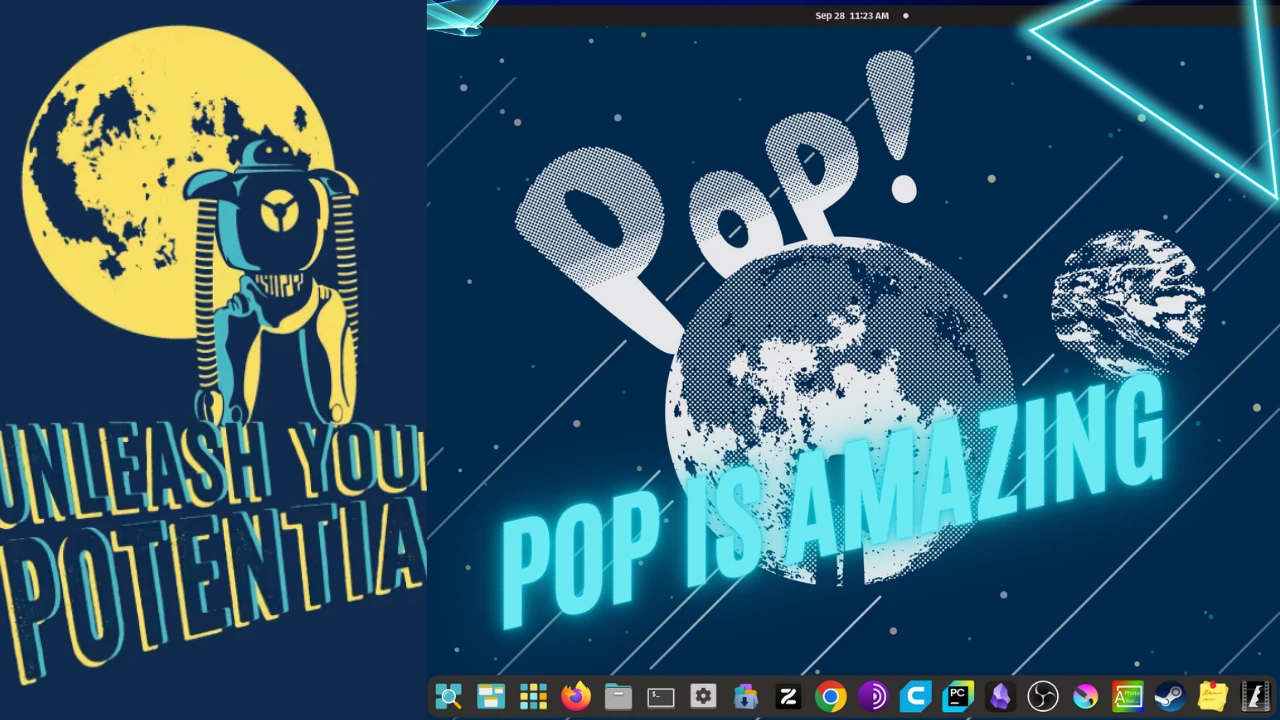Screen dimensions: 1280x720
Task: Open the film strip video editor icon
Action: [x=1255, y=697]
